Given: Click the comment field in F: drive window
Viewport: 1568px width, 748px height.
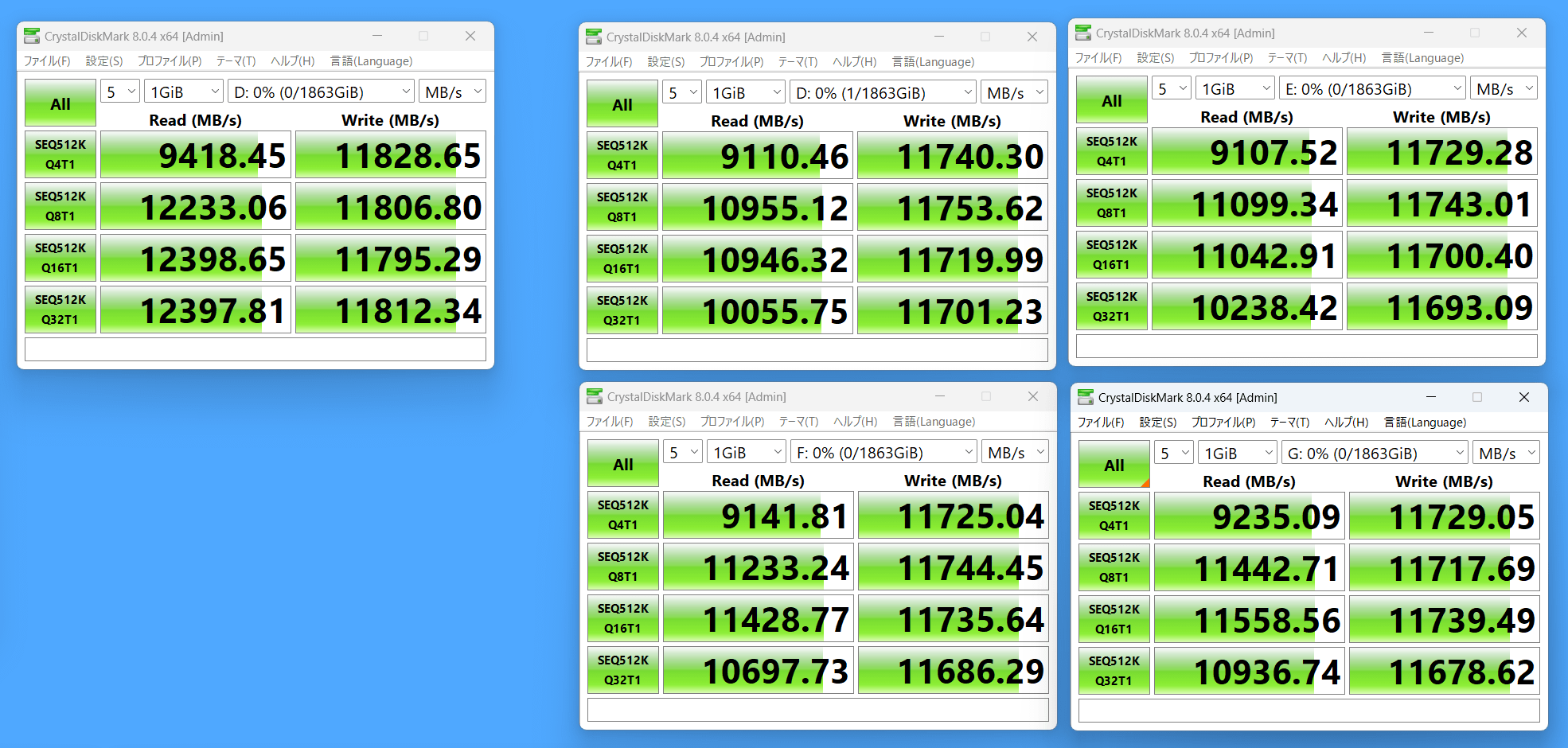Looking at the screenshot, I should pos(818,710).
